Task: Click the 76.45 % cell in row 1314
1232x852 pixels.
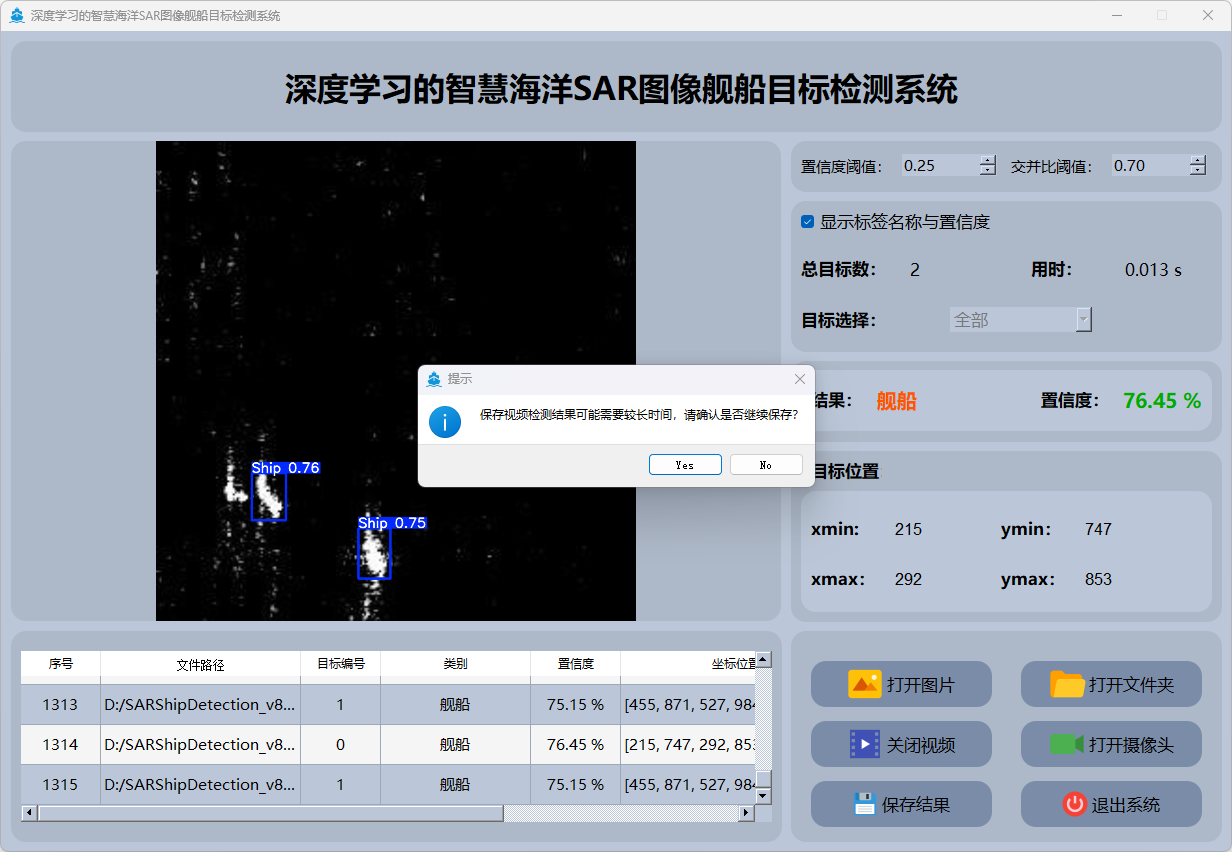Action: click(576, 745)
